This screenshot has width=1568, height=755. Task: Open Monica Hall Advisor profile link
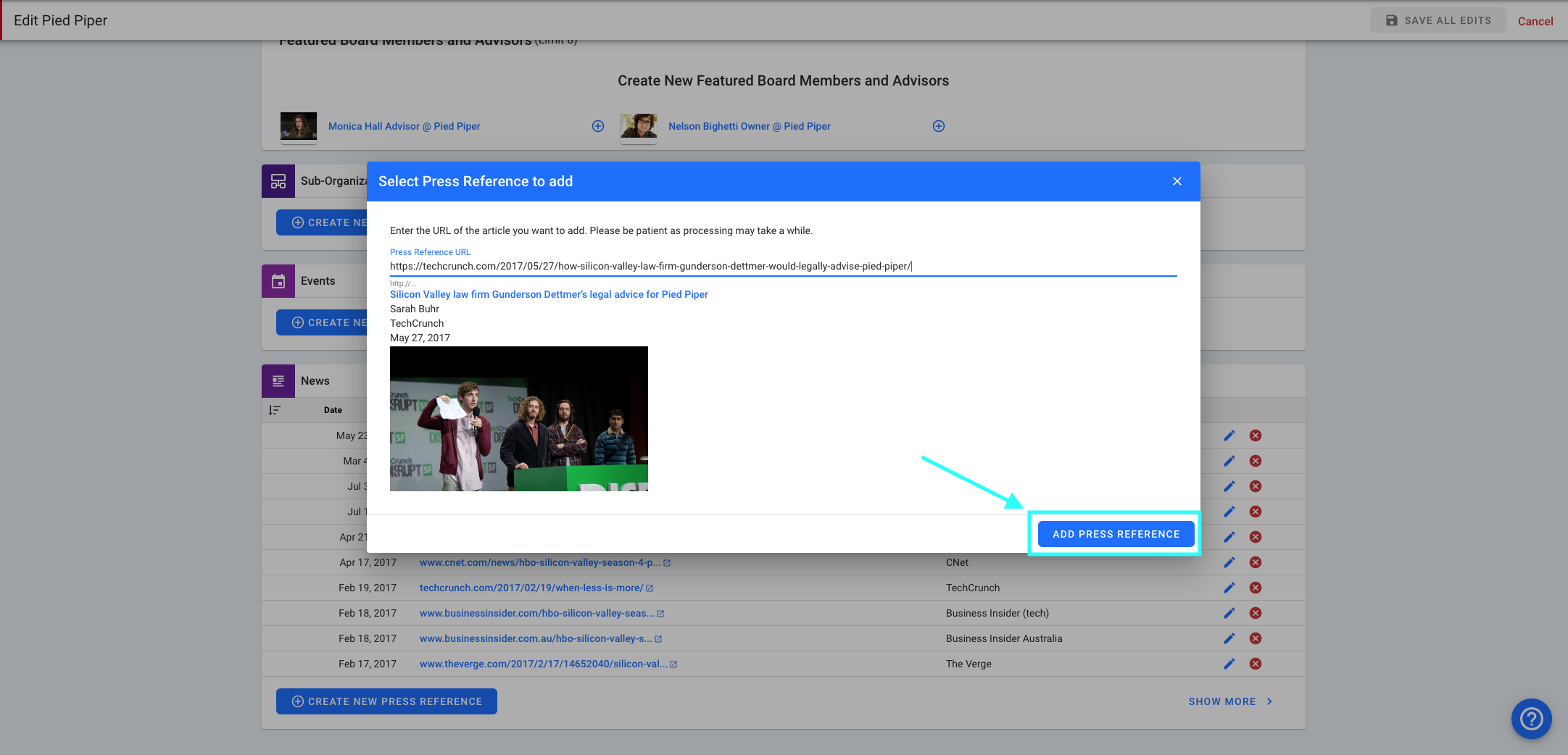(404, 126)
